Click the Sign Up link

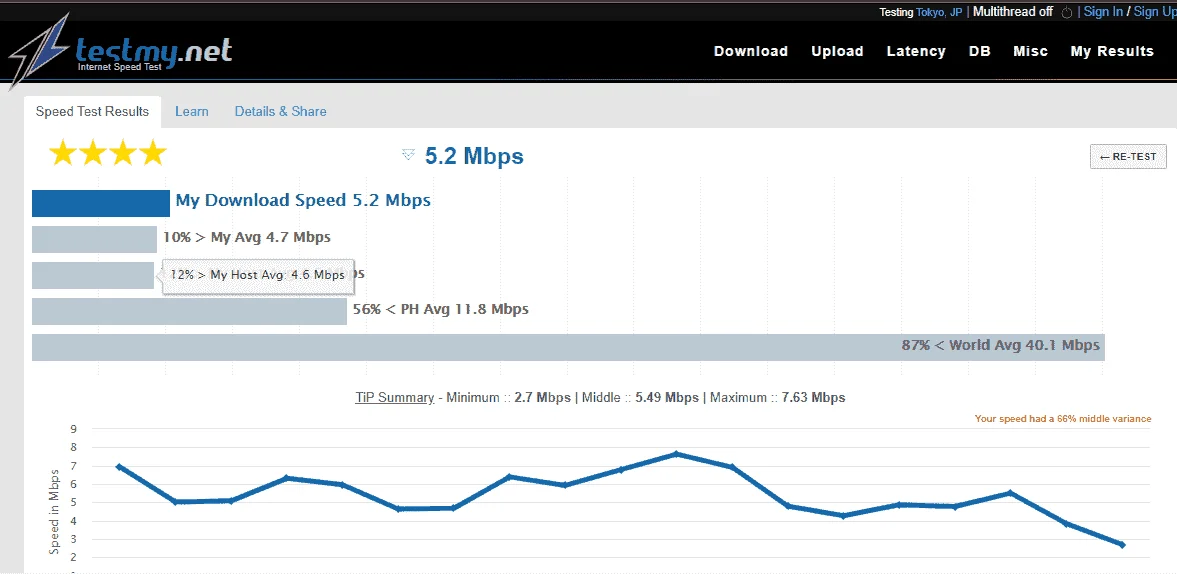1154,11
